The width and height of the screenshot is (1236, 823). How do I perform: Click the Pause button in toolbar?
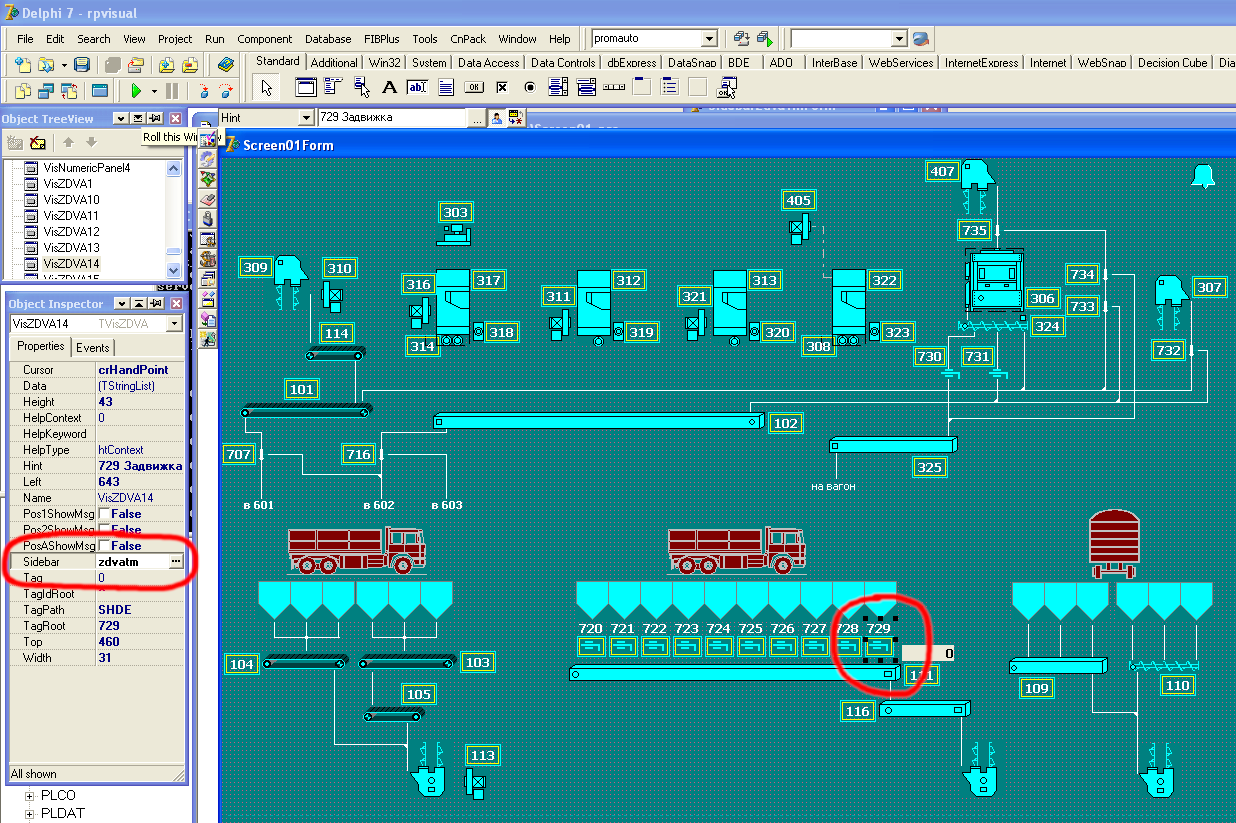click(172, 90)
